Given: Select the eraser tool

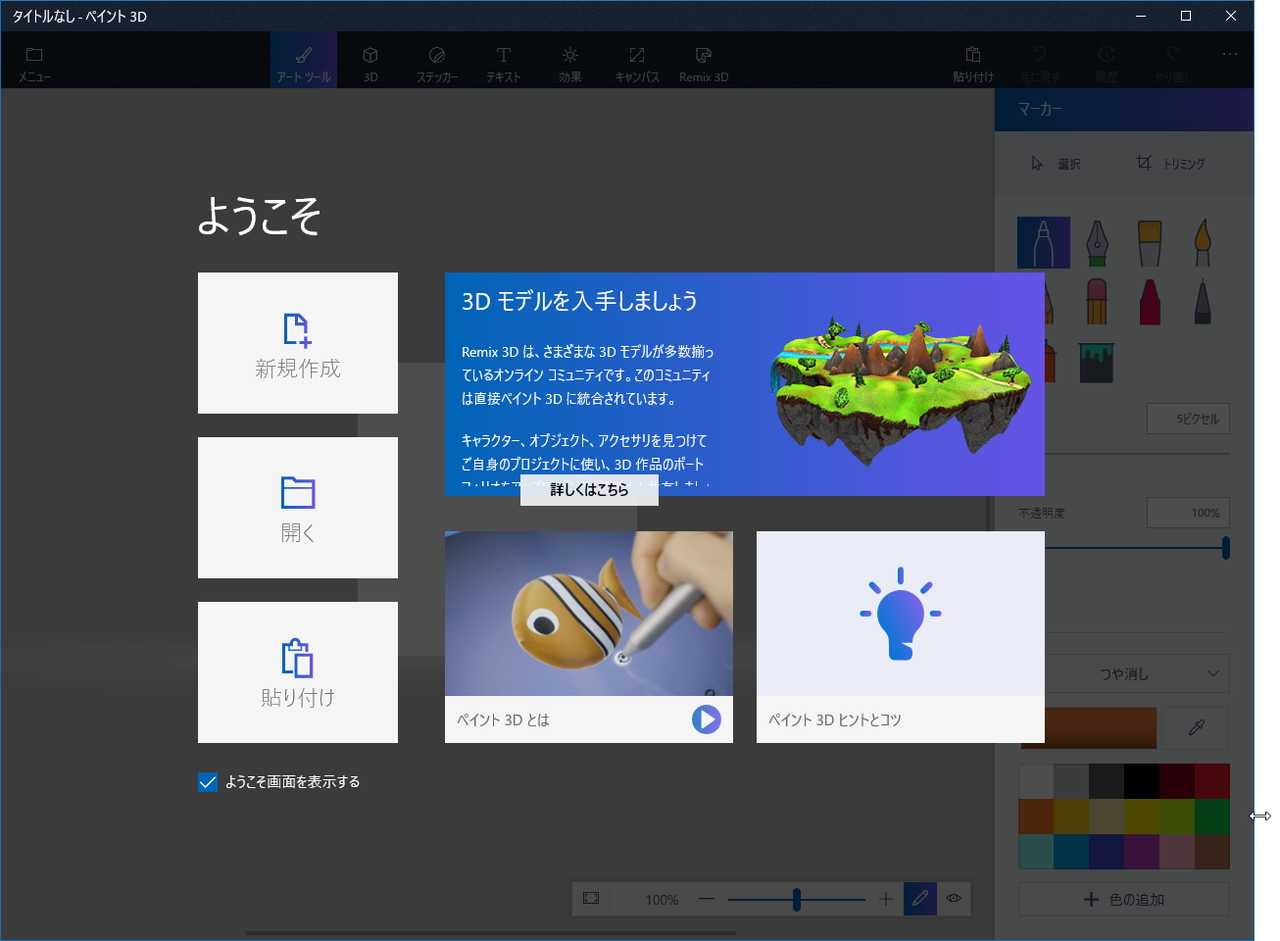Looking at the screenshot, I should tap(1097, 310).
